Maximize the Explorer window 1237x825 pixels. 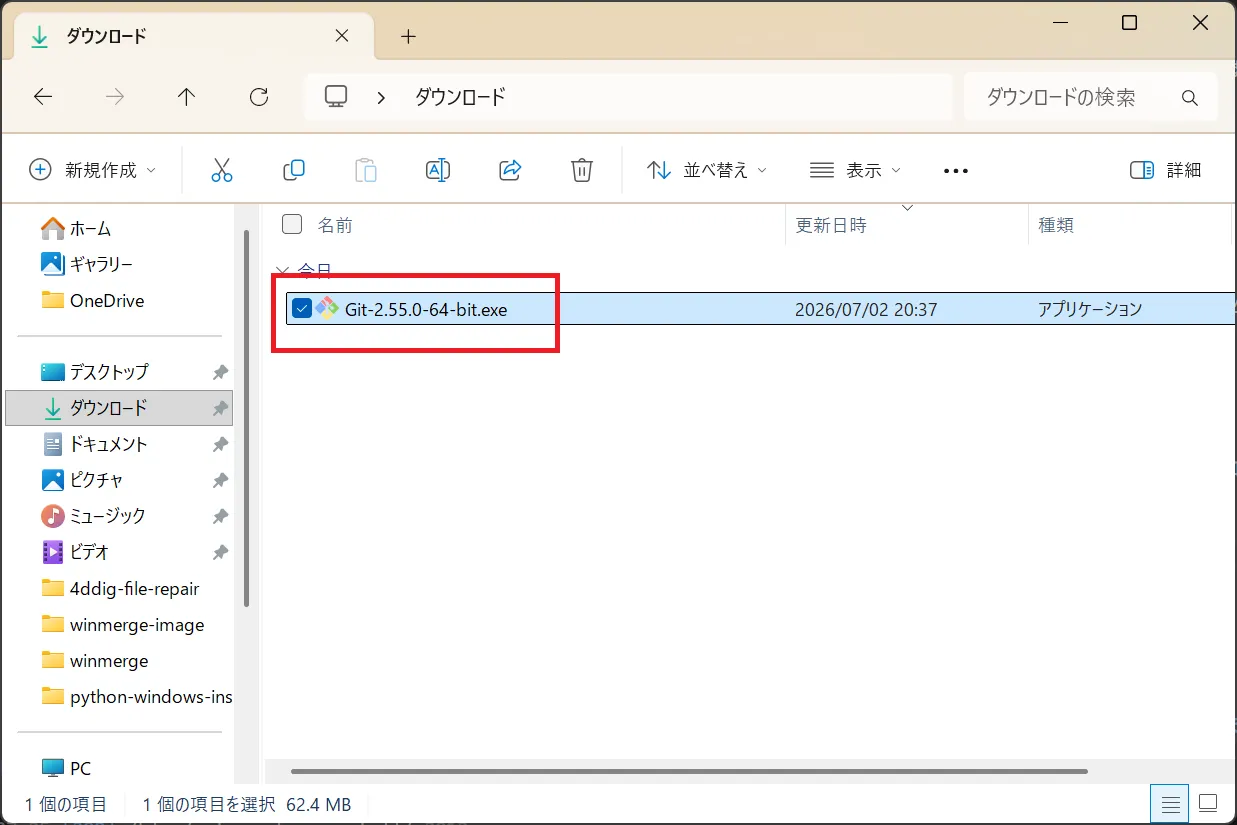click(x=1129, y=23)
